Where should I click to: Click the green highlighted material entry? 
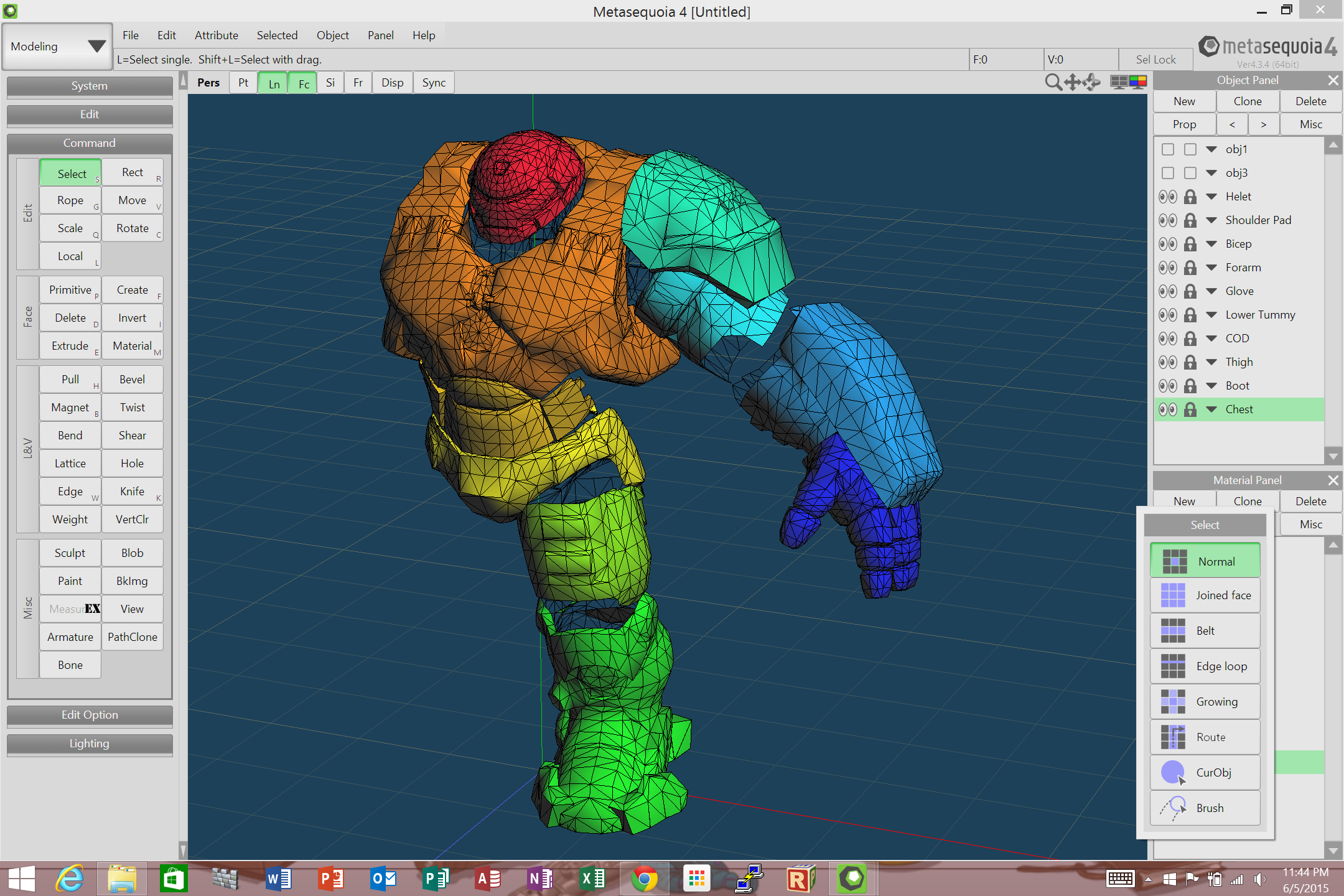pyautogui.click(x=1299, y=762)
